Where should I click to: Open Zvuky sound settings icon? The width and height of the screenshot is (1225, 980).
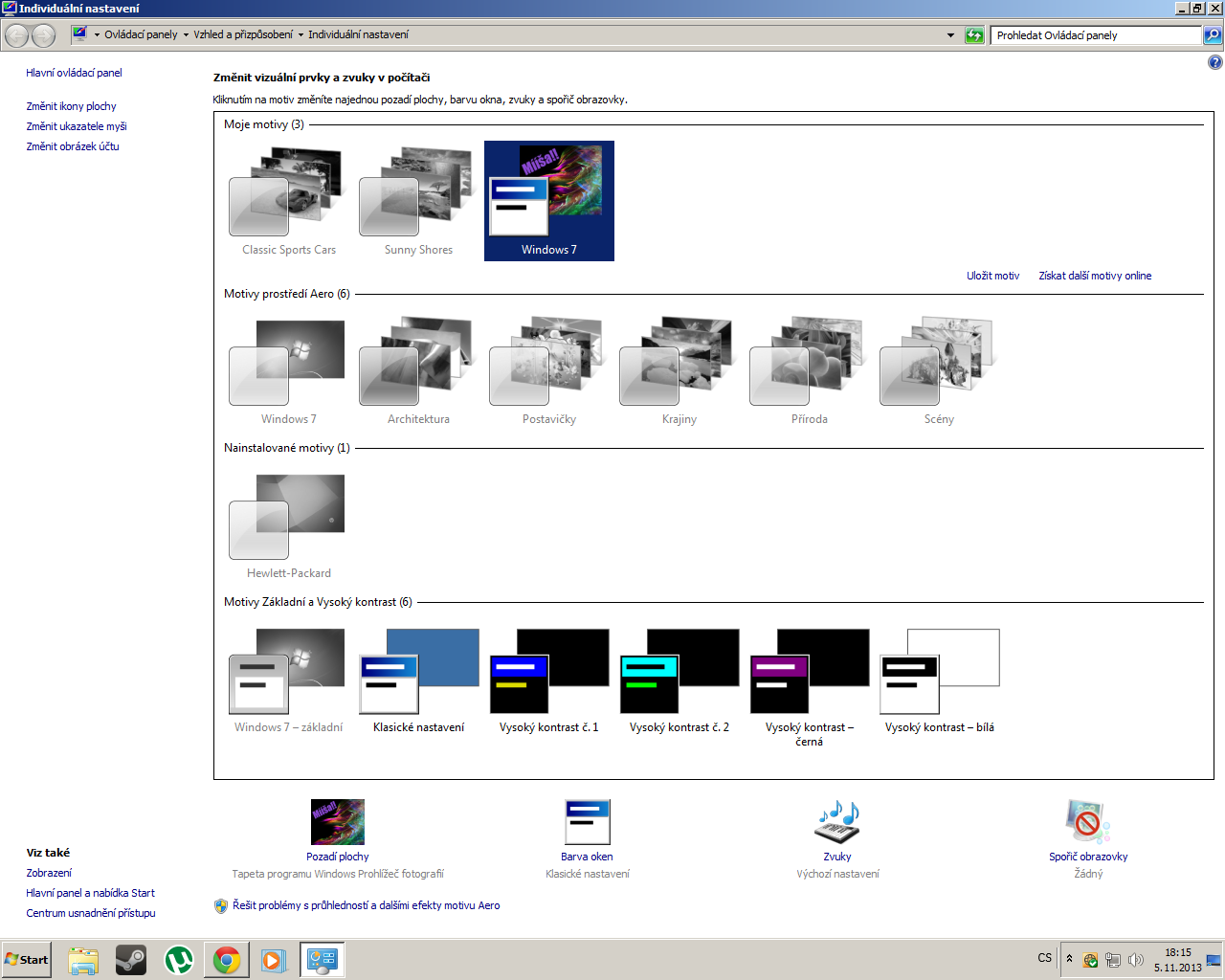tap(837, 822)
